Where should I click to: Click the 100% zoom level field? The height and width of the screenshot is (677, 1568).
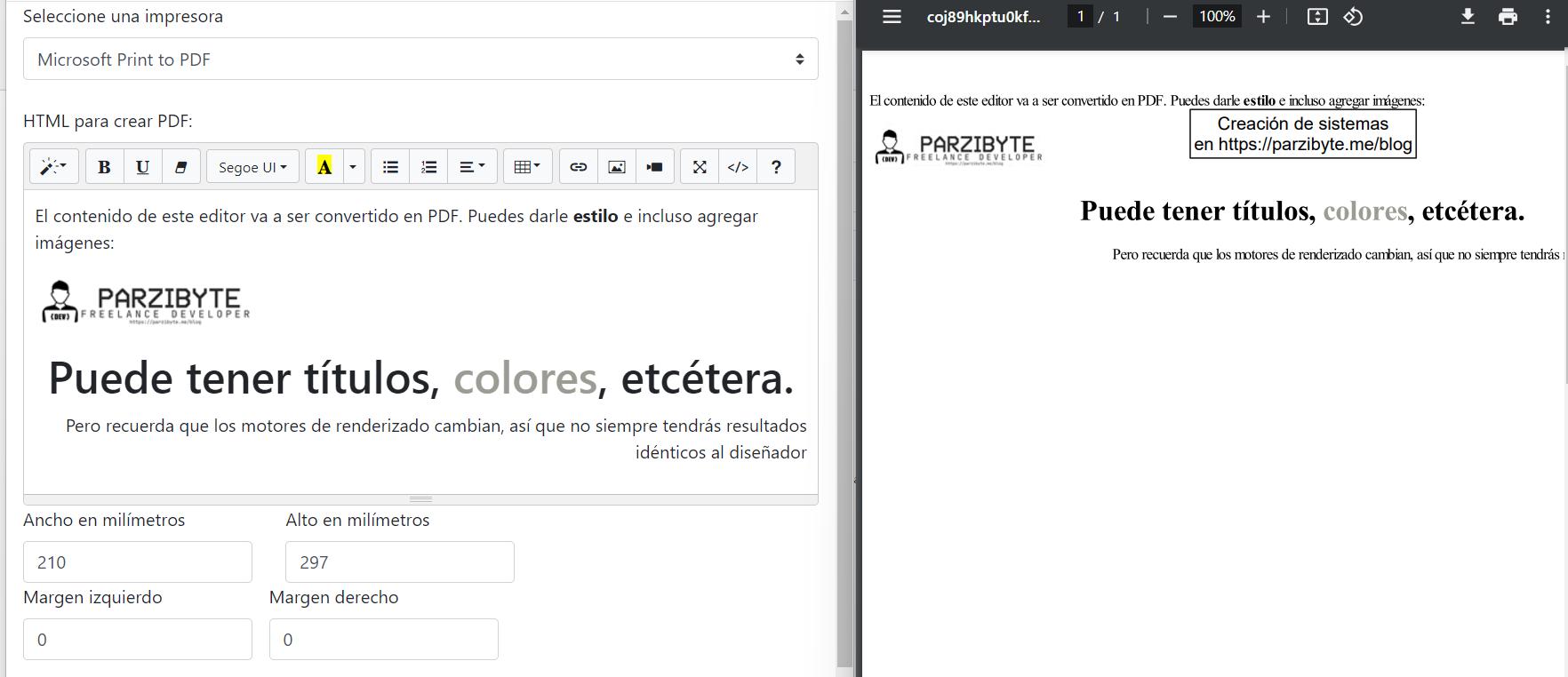(1216, 17)
